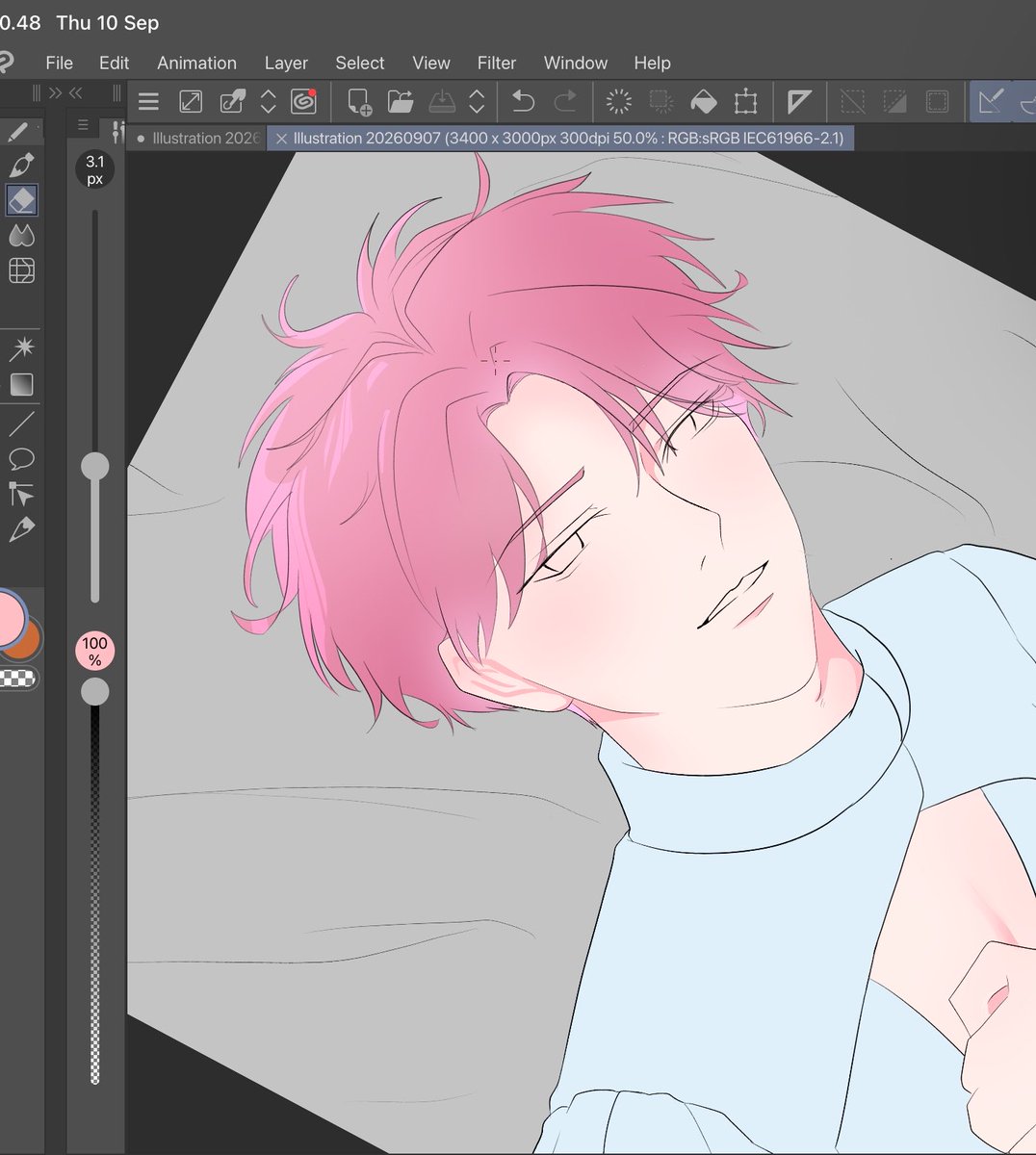The width and height of the screenshot is (1036, 1155).
Task: Toggle Snap to Ruler
Action: 991,101
